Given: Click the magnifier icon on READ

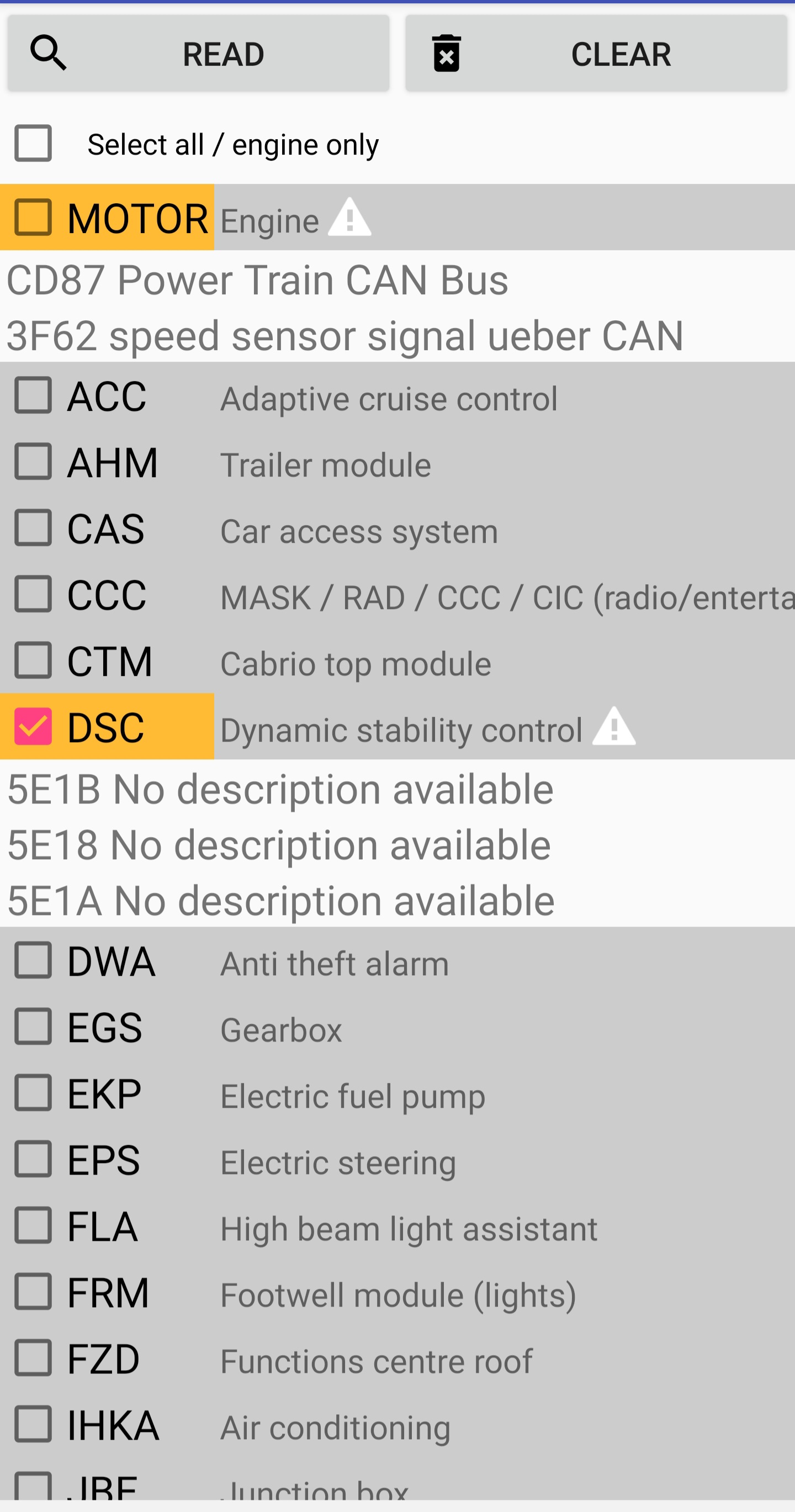Looking at the screenshot, I should [x=48, y=54].
